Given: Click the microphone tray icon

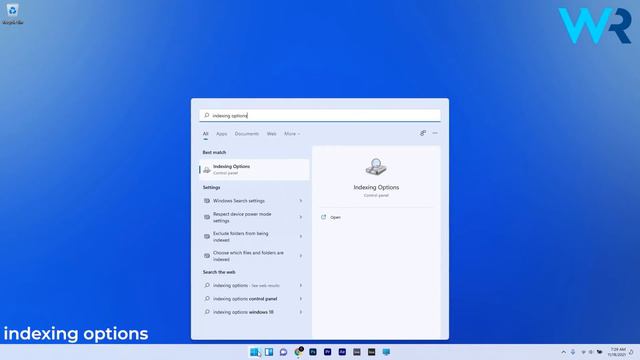Looking at the screenshot, I should pyautogui.click(x=573, y=352).
